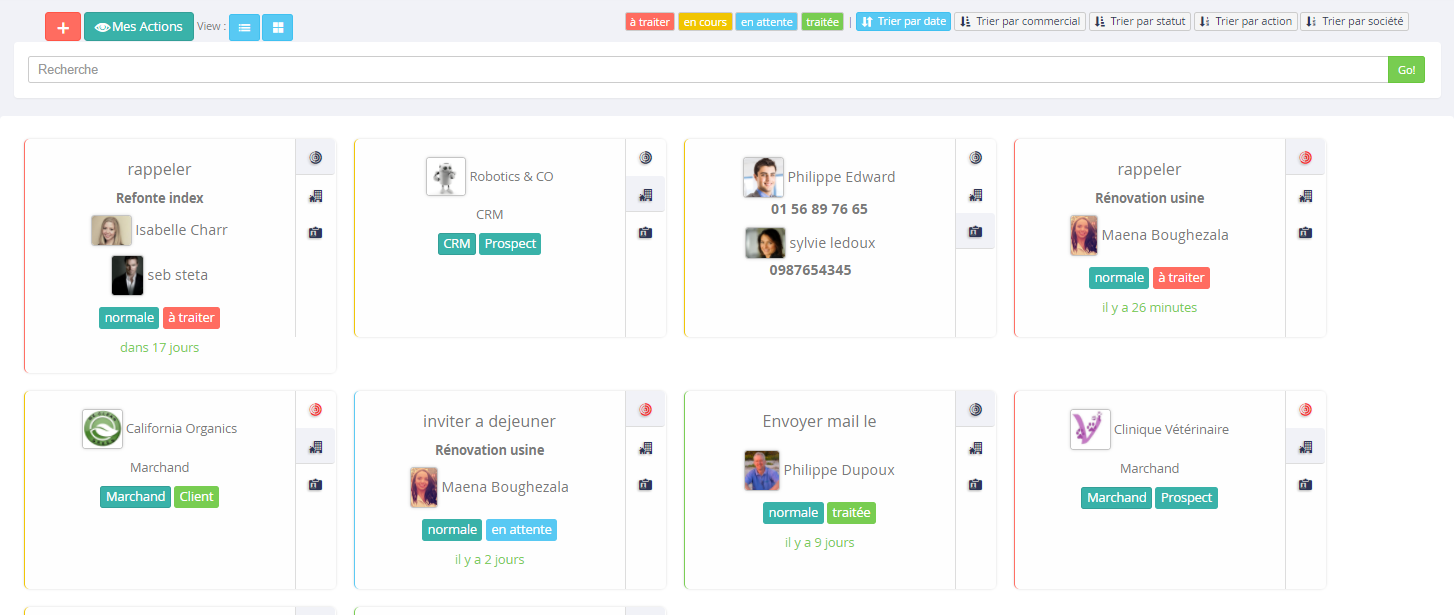Image resolution: width=1454 pixels, height=616 pixels.
Task: Toggle Mes Actions eye filter
Action: [x=139, y=27]
